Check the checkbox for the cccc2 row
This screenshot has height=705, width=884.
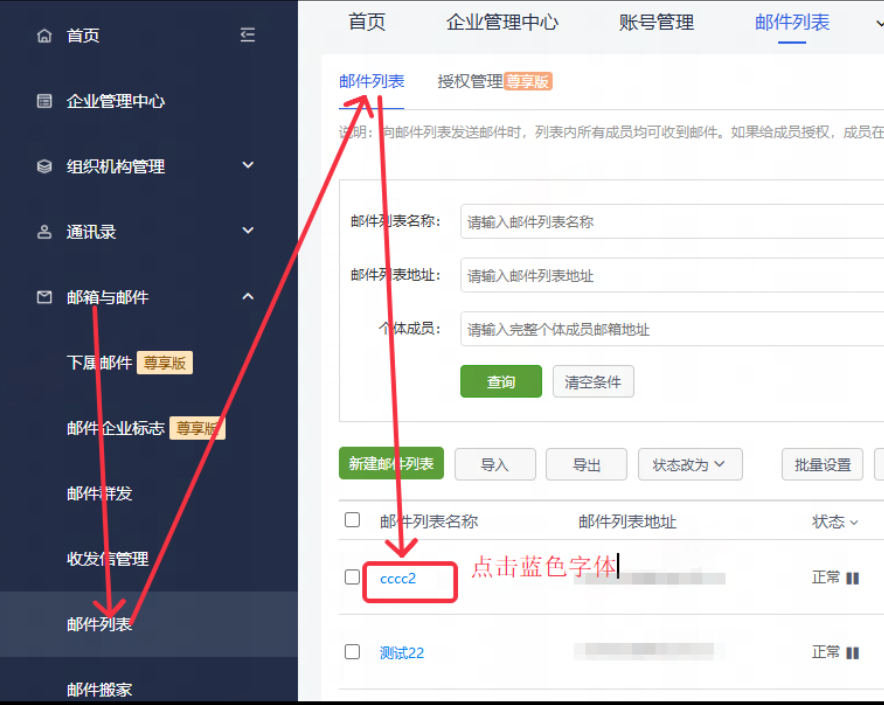(352, 578)
